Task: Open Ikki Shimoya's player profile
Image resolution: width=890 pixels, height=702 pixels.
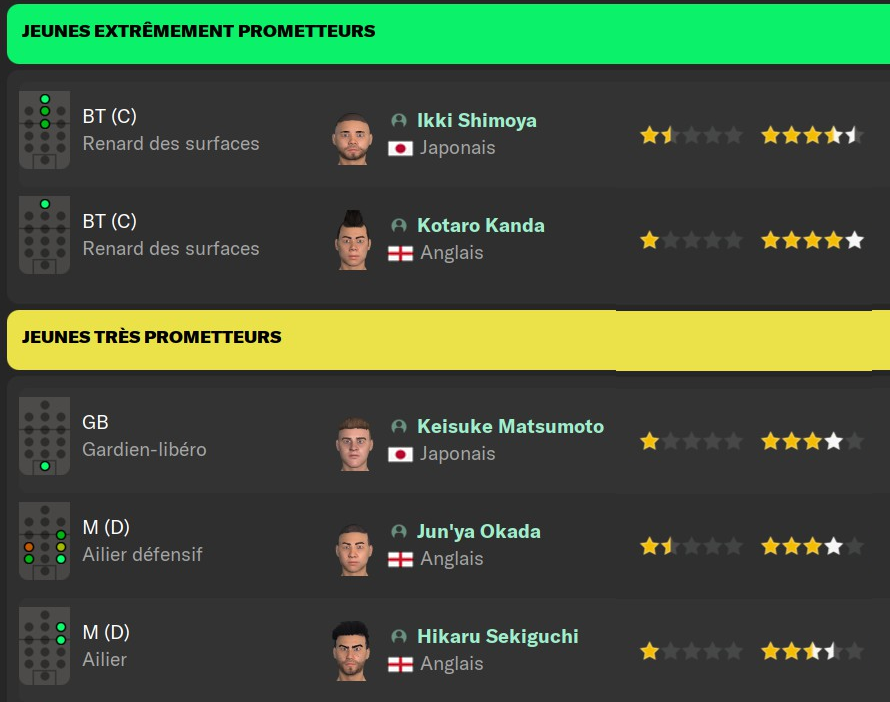Action: [477, 120]
